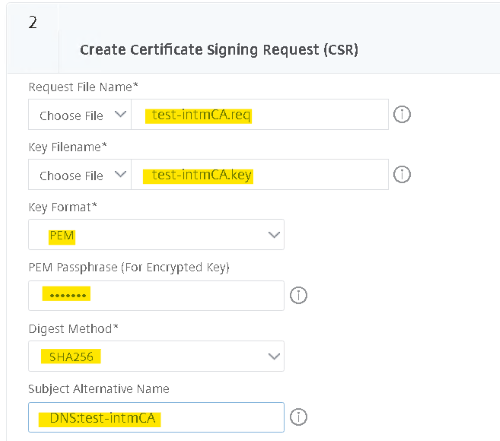Image resolution: width=500 pixels, height=441 pixels.
Task: Click the Key Format label
Action: [x=63, y=207]
